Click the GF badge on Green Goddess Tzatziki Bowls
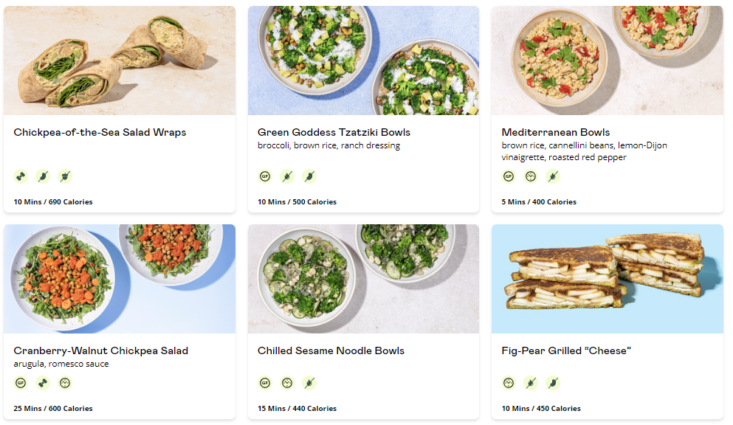The height and width of the screenshot is (425, 733). click(x=265, y=176)
